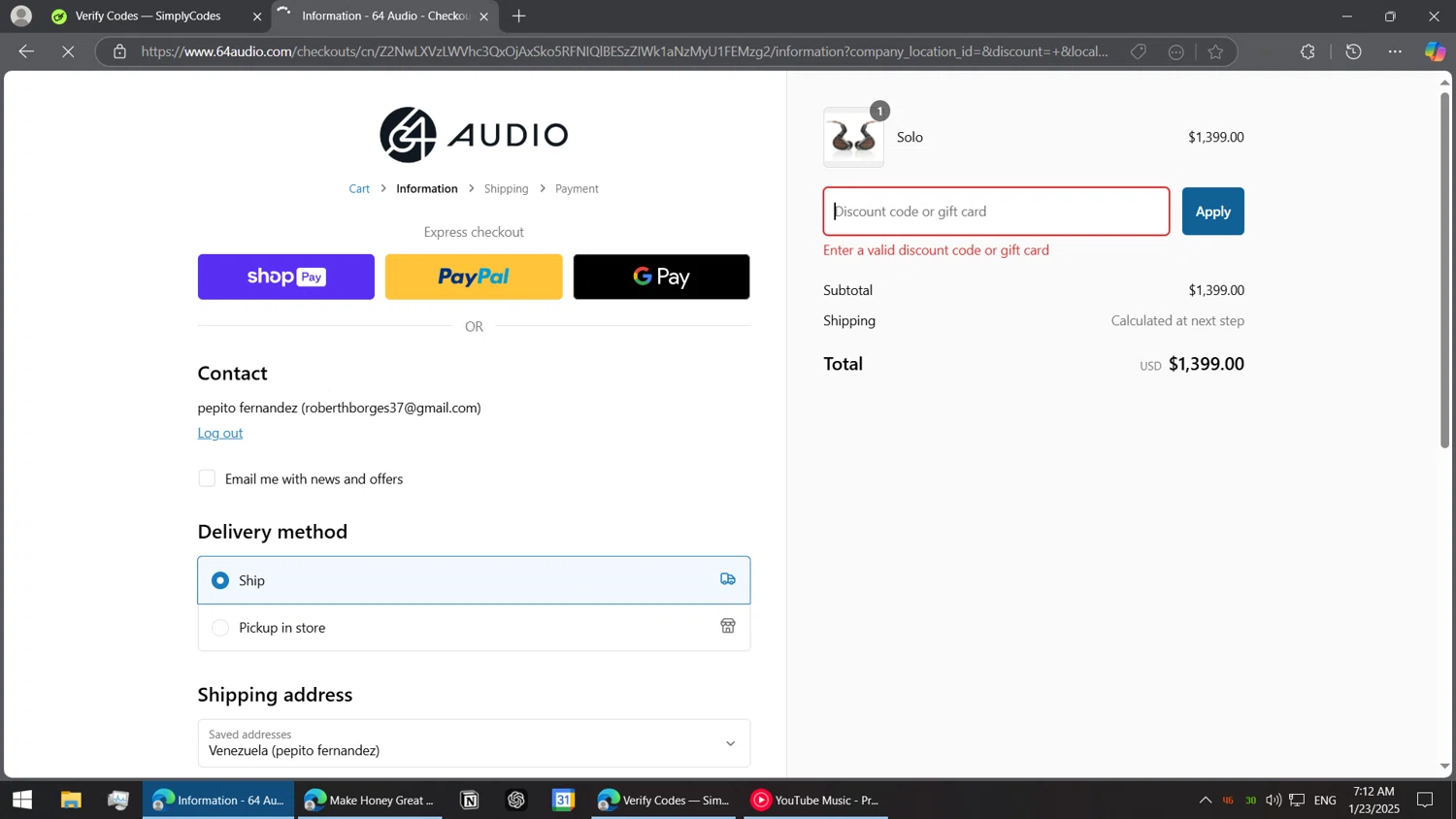Click the browser profile avatar icon
Image resolution: width=1456 pixels, height=819 pixels.
point(20,16)
